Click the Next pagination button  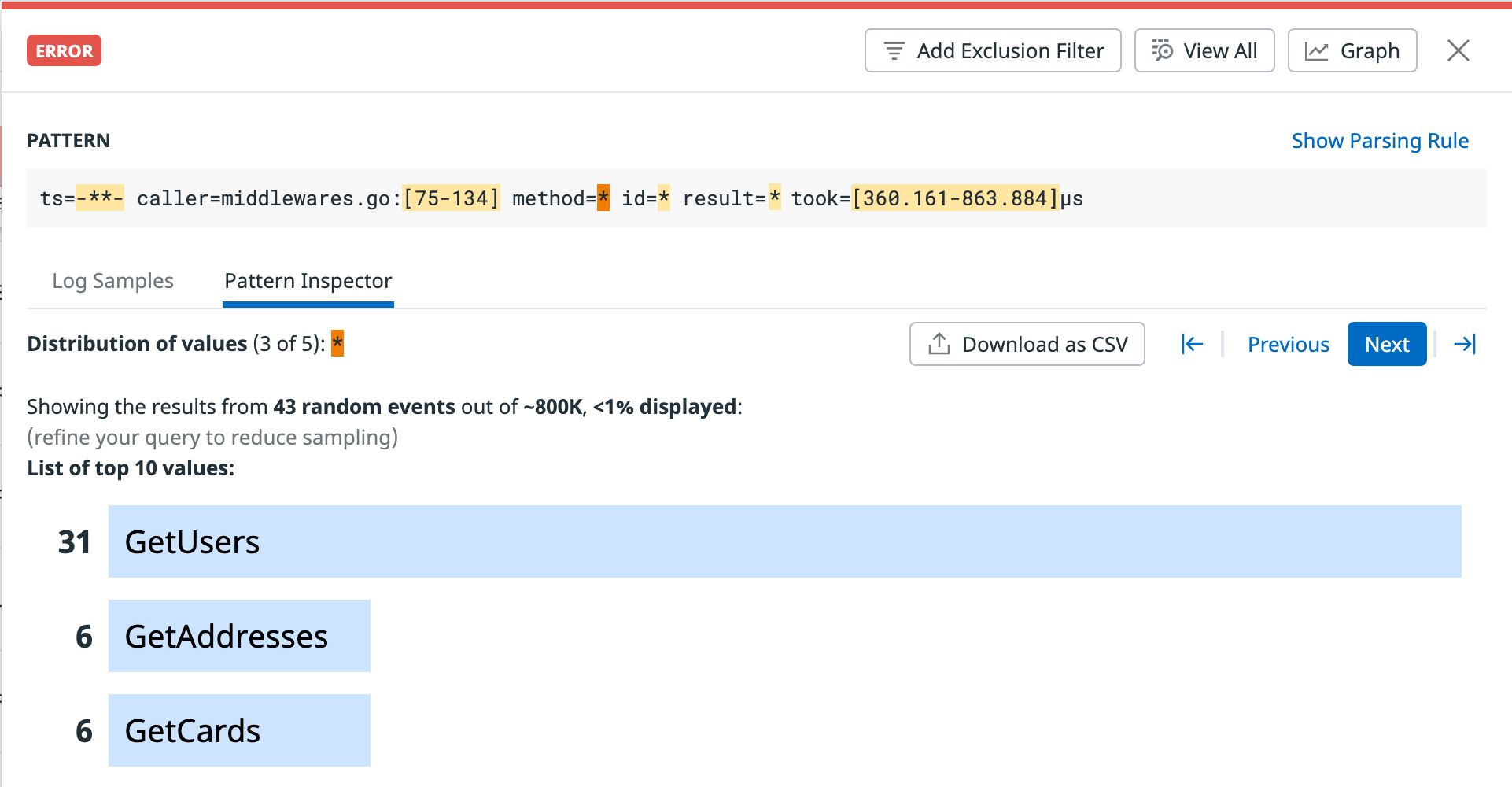[x=1386, y=344]
